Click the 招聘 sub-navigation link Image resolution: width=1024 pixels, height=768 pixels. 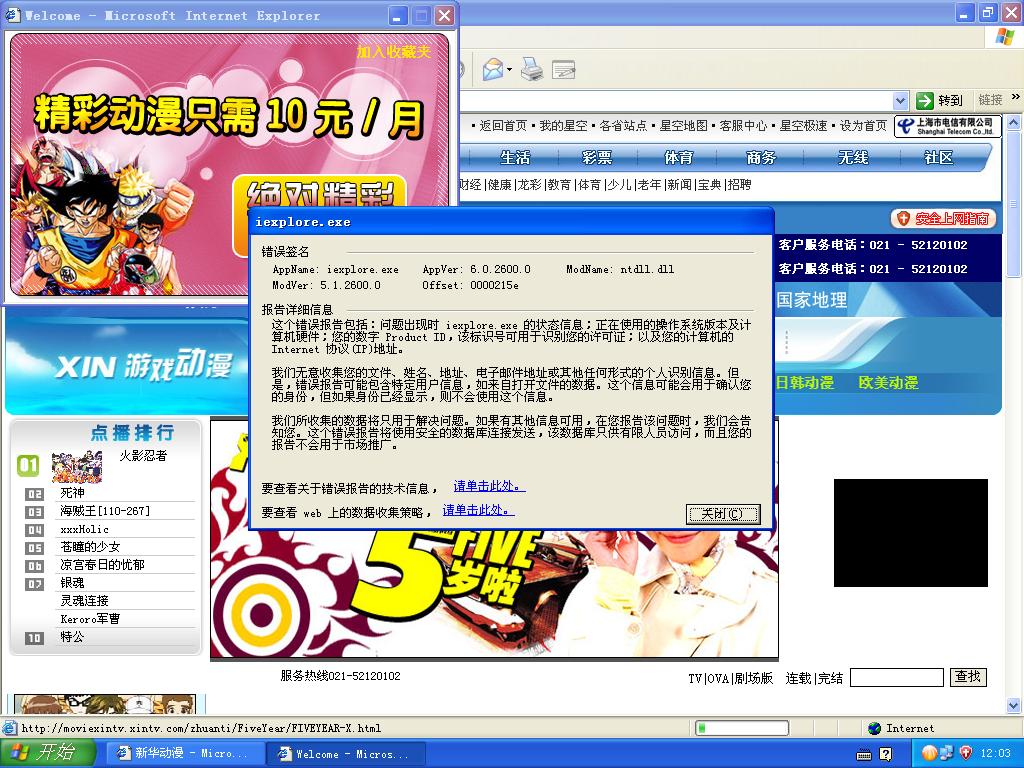coord(739,184)
